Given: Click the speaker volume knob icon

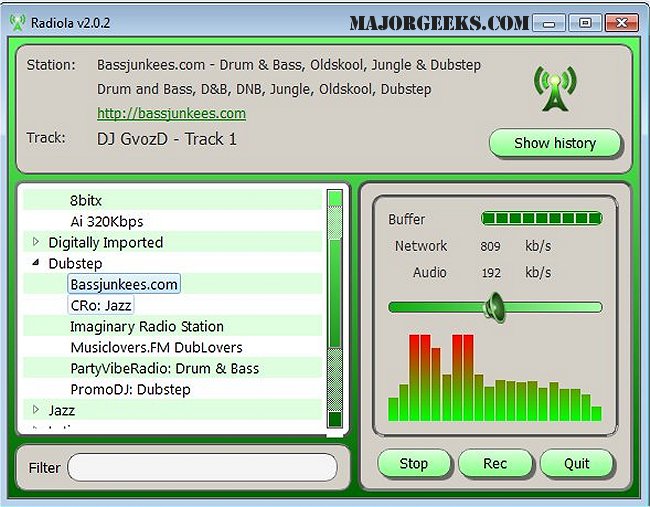Looking at the screenshot, I should tap(495, 307).
